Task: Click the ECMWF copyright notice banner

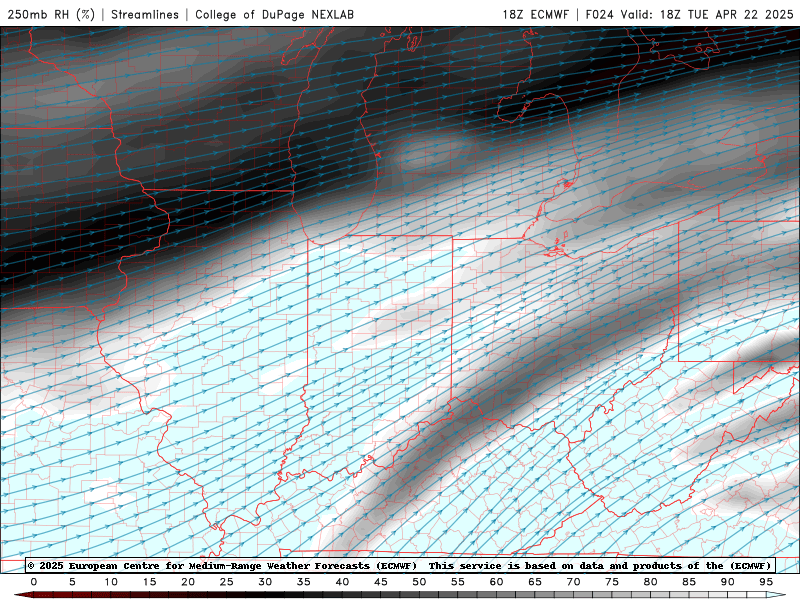Action: click(399, 566)
